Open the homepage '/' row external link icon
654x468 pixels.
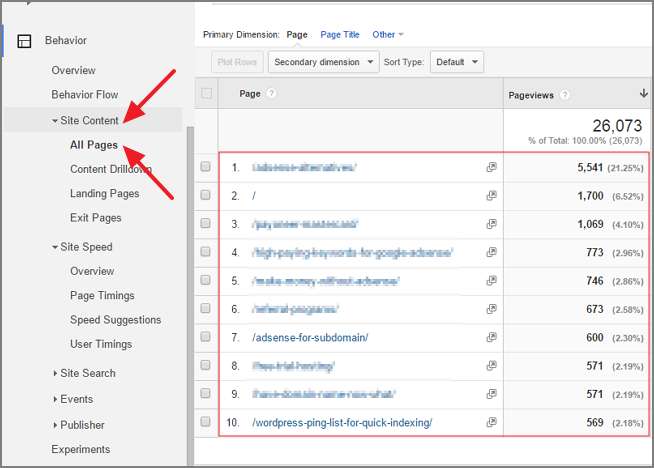(491, 195)
